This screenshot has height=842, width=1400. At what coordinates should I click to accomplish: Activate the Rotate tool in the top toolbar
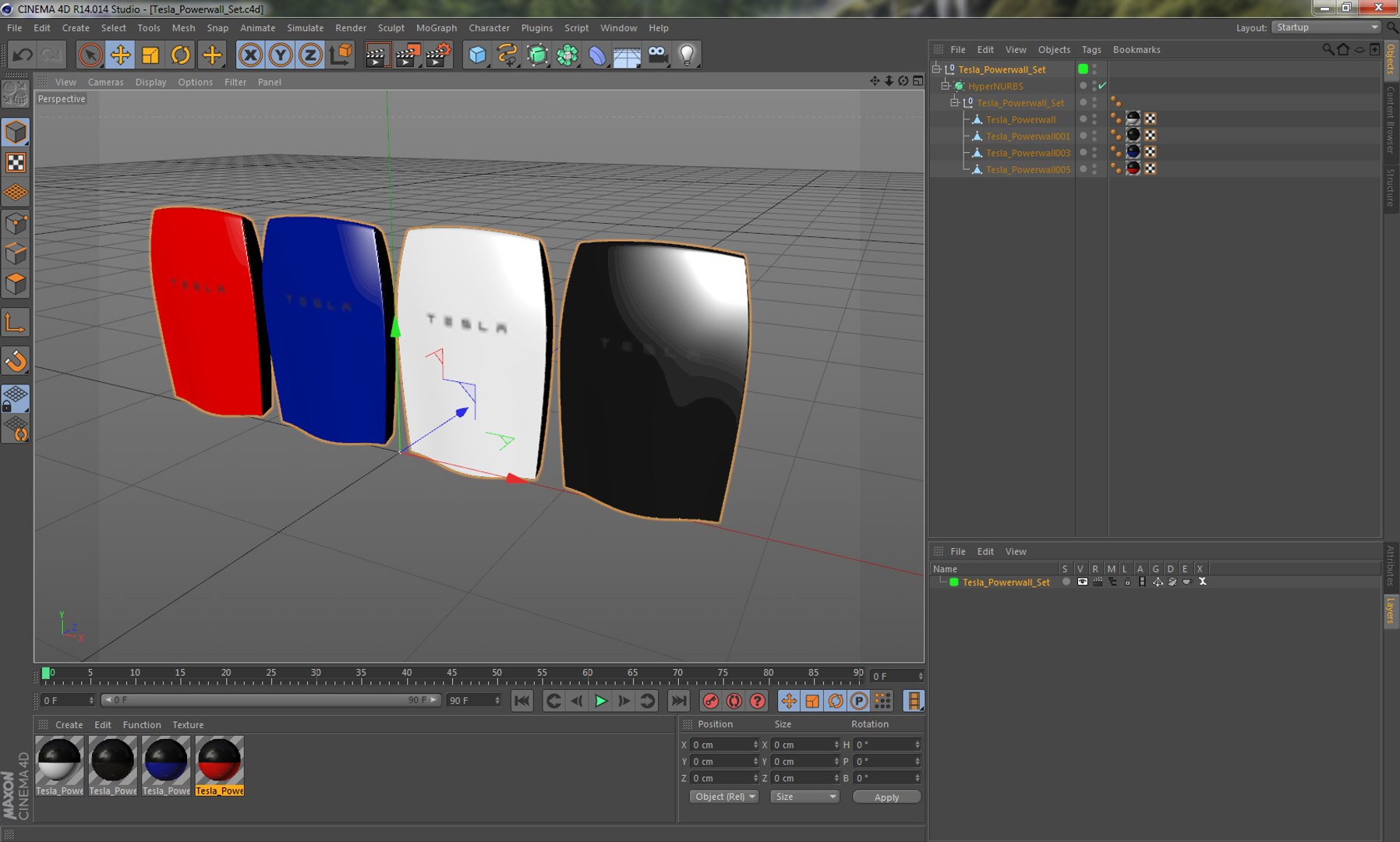[181, 55]
